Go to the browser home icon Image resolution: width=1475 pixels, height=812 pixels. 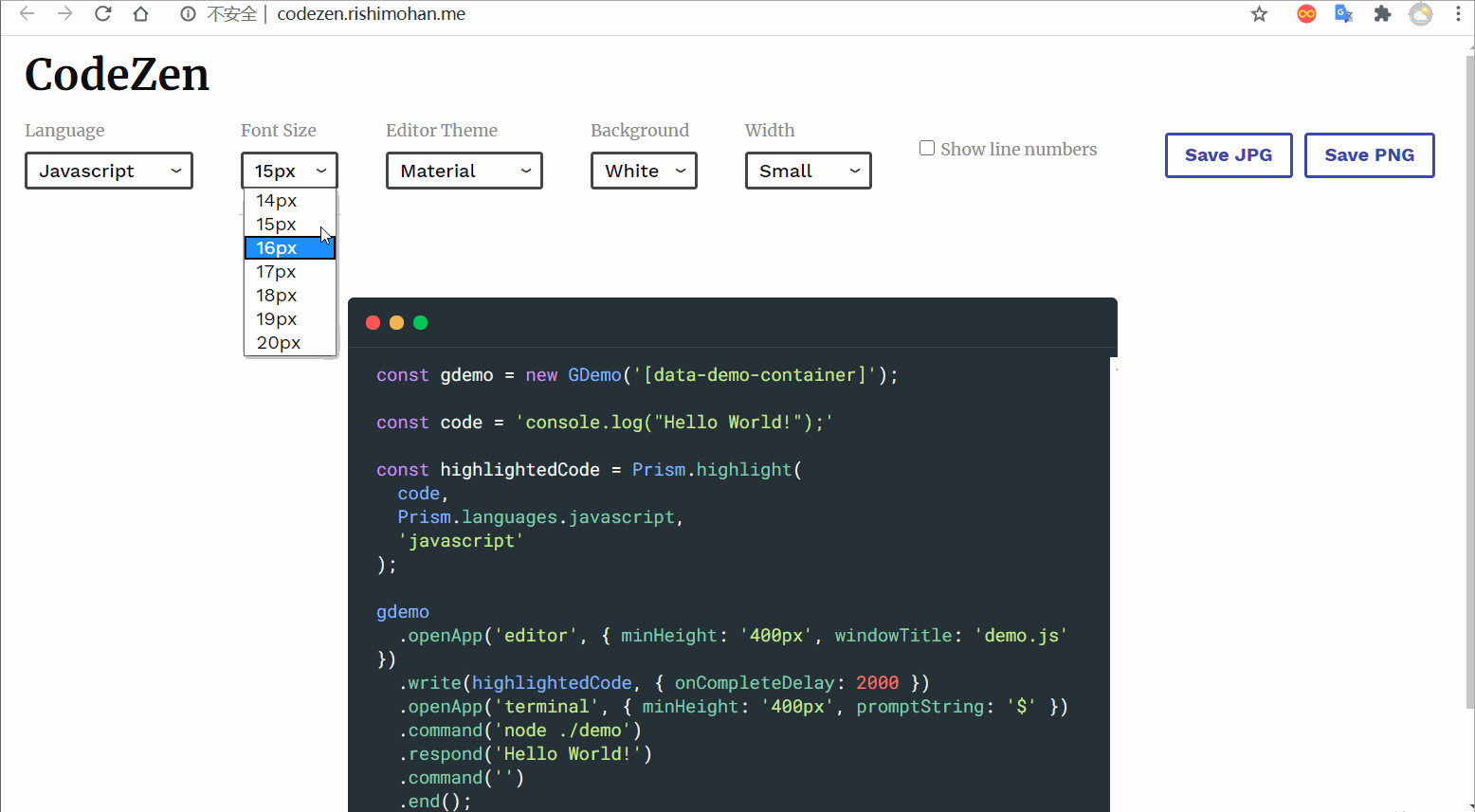[140, 13]
